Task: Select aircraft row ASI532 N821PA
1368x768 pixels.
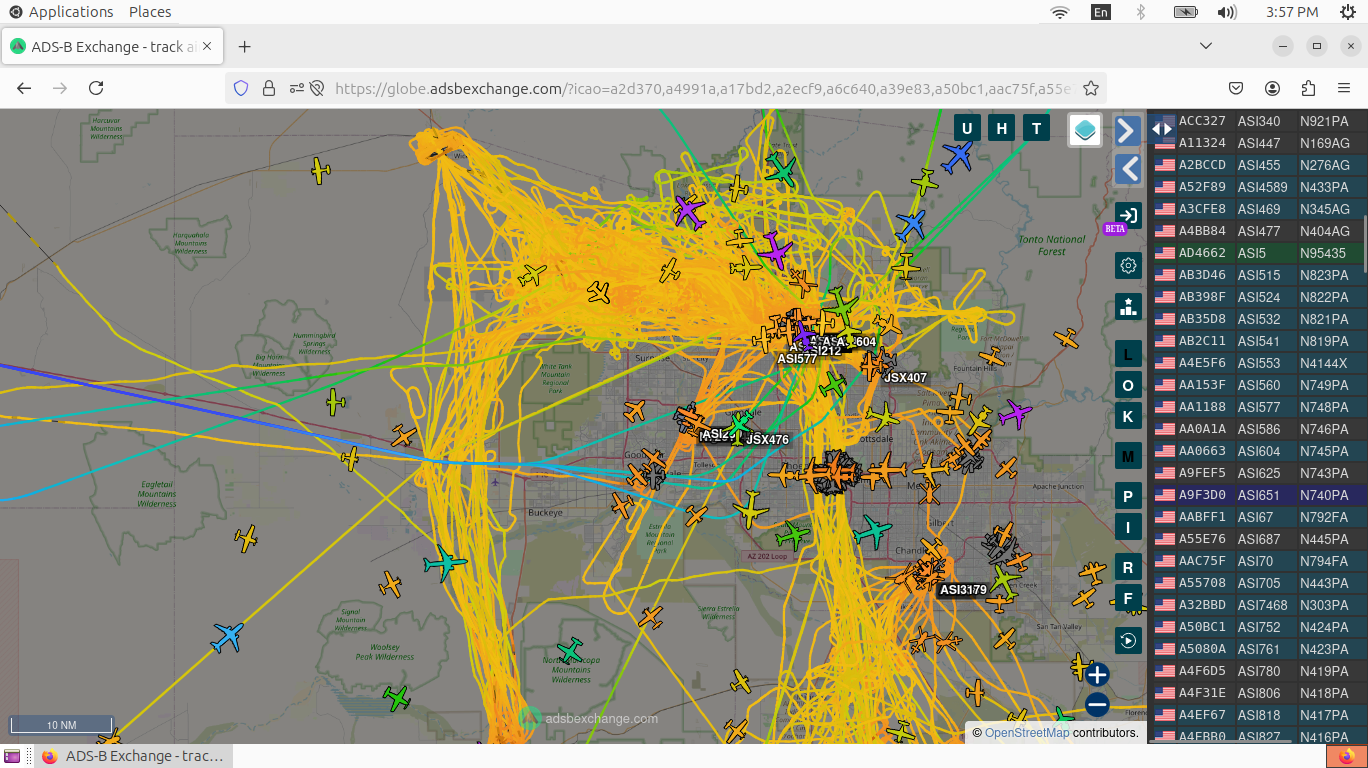Action: point(1257,319)
